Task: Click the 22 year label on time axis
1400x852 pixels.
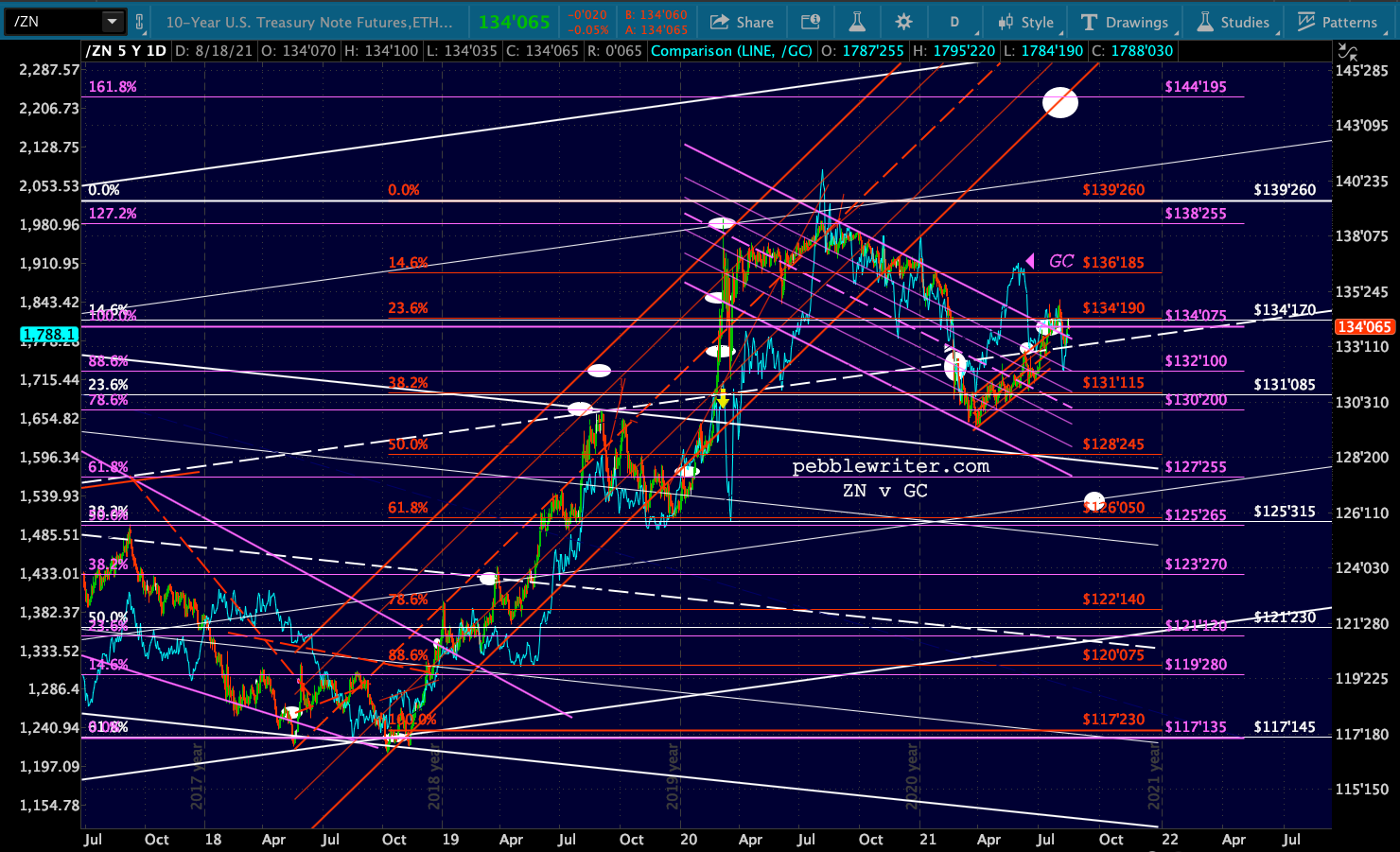Action: click(1170, 840)
